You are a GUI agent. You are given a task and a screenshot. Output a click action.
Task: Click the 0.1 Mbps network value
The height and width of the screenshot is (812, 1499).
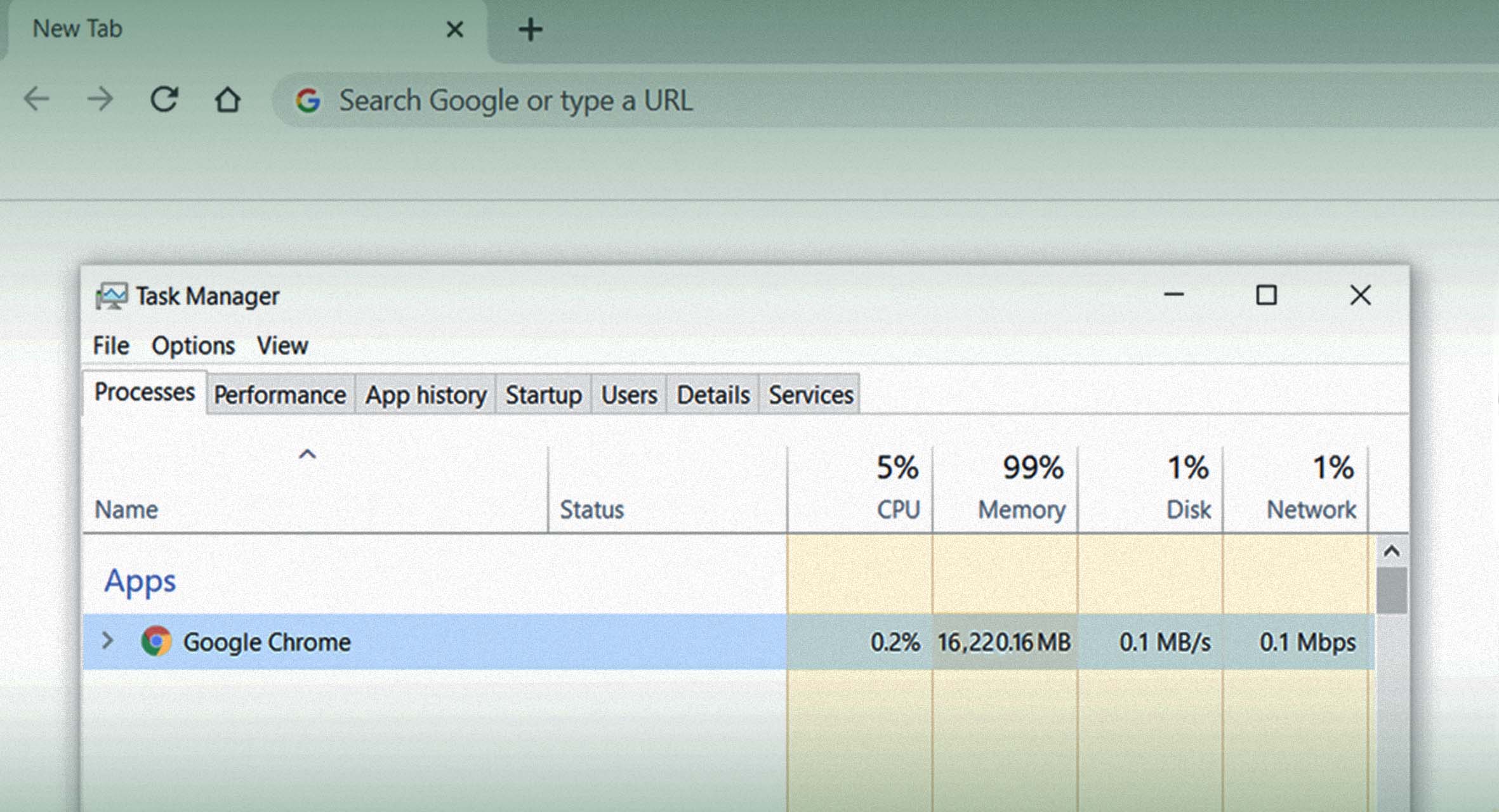coord(1307,642)
